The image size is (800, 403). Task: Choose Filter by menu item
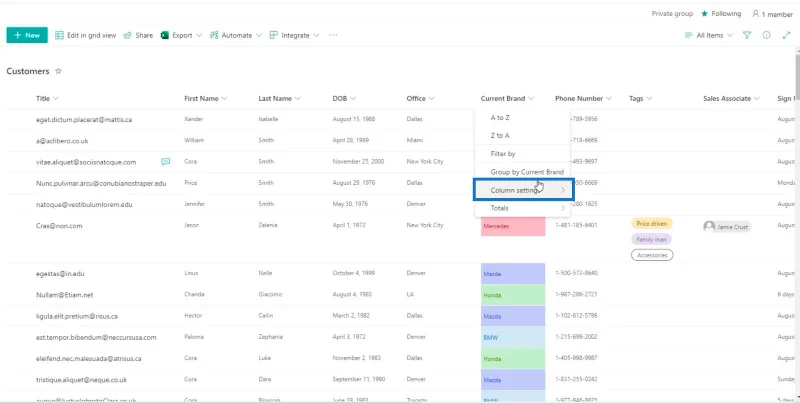[522, 154]
